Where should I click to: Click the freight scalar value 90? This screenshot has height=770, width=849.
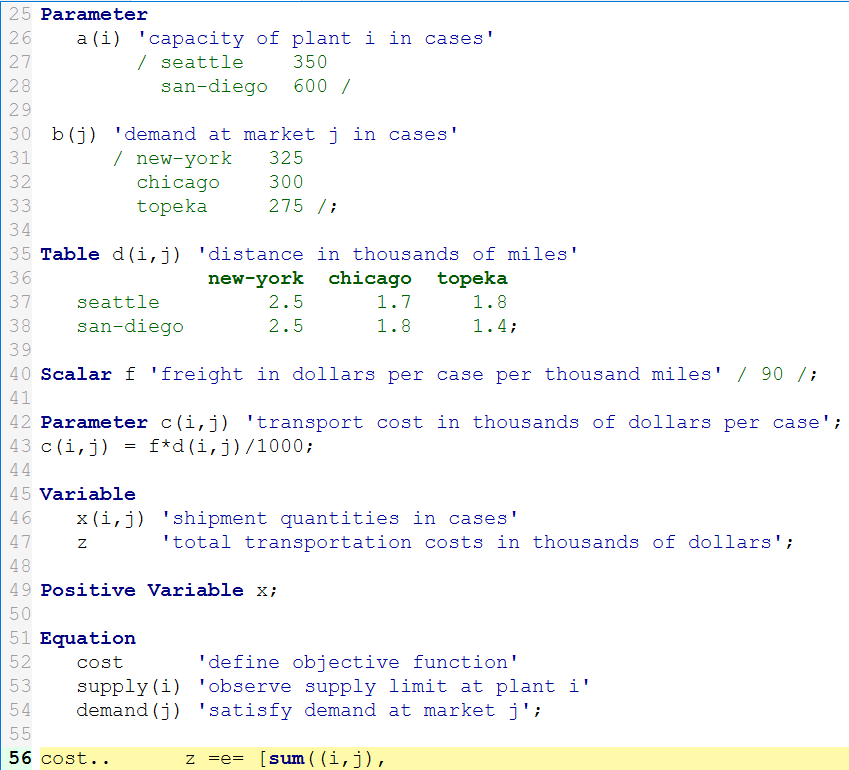[772, 374]
